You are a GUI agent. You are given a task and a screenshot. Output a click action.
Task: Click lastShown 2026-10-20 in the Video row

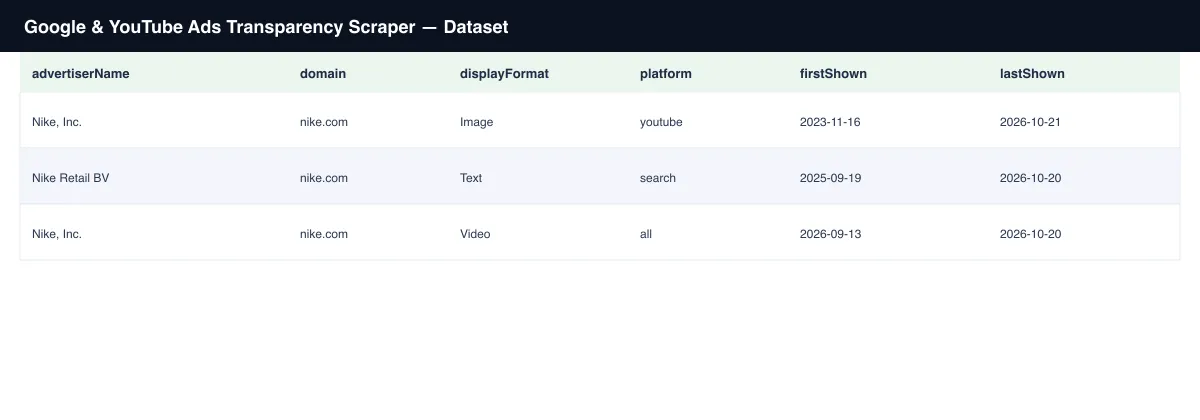point(1030,234)
